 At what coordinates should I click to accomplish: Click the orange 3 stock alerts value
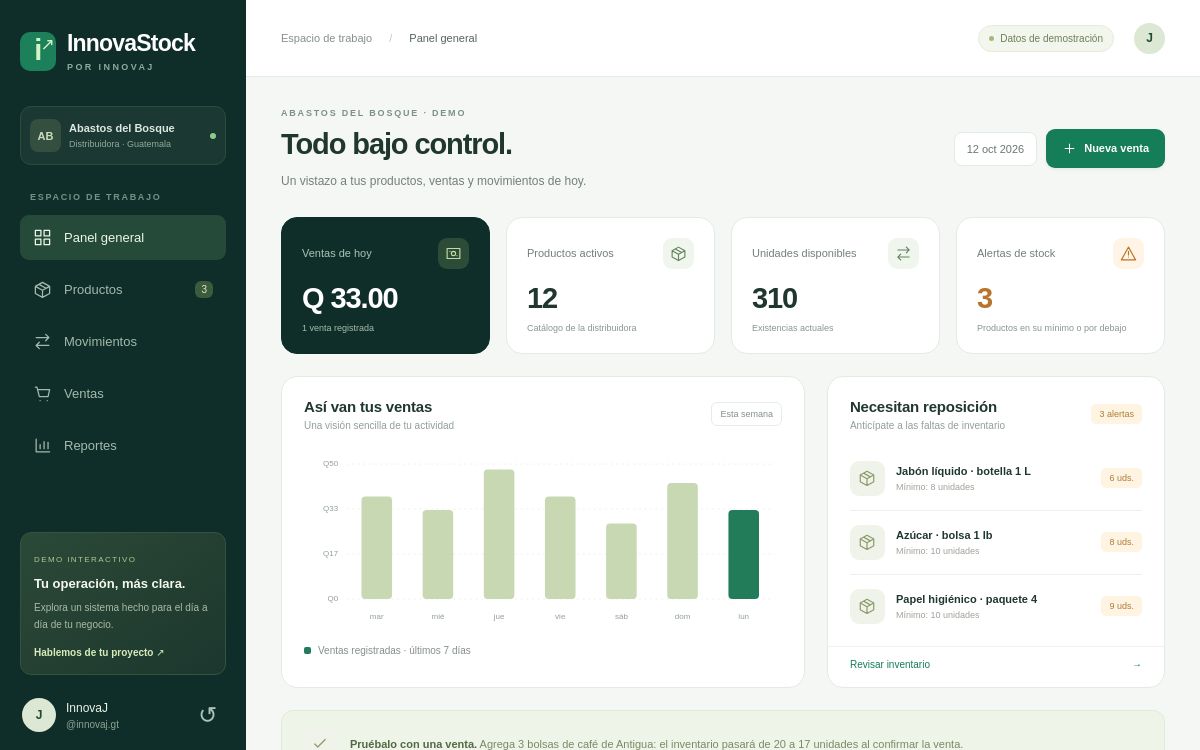(985, 298)
